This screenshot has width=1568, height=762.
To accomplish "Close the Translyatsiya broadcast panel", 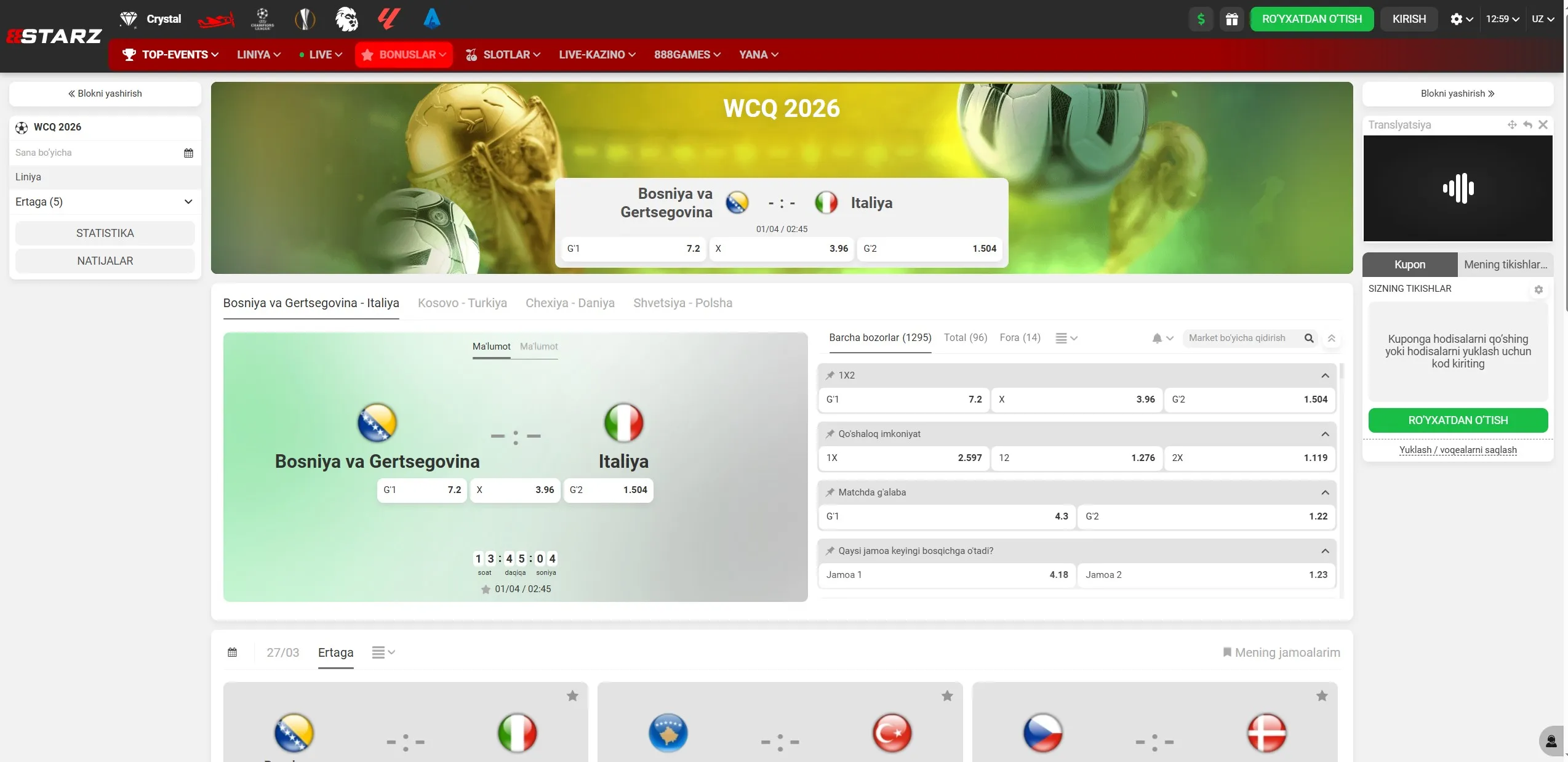I will [1543, 125].
